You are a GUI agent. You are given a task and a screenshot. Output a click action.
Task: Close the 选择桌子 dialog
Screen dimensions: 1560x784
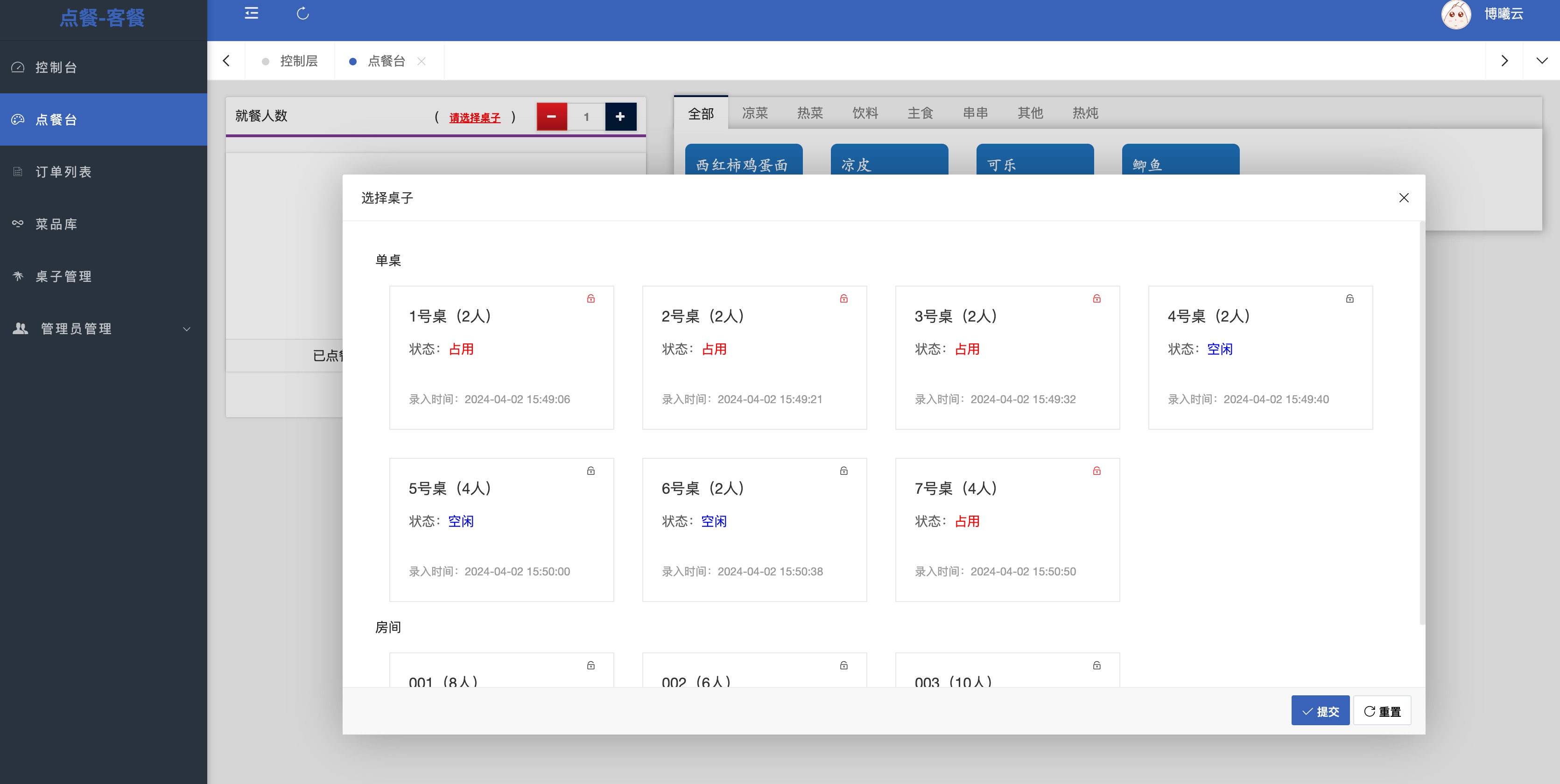tap(1404, 198)
